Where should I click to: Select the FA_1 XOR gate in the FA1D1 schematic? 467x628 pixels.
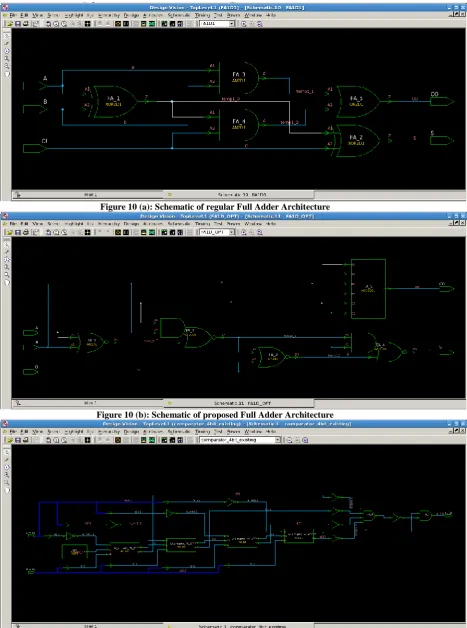pos(115,101)
